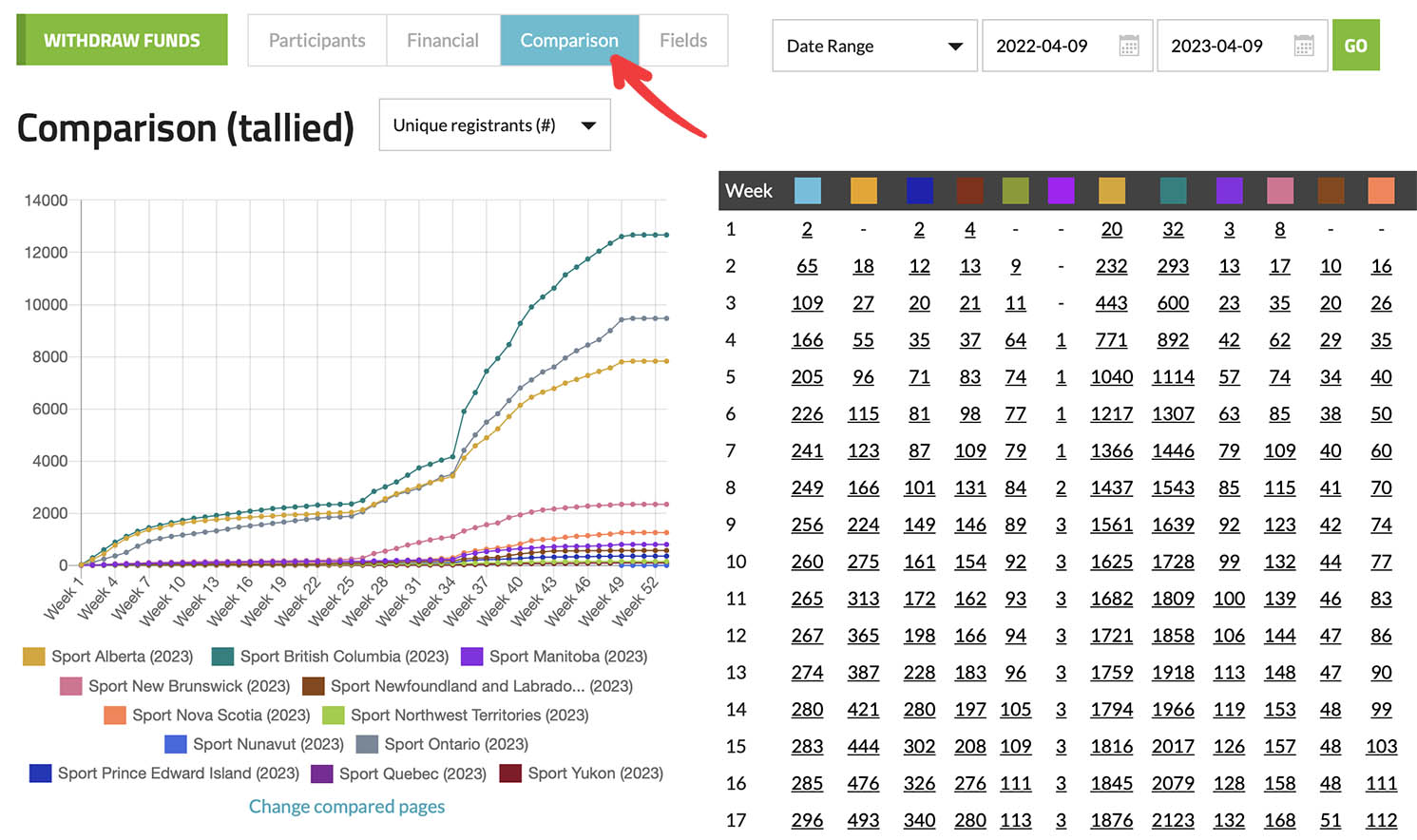
Task: Open the end date calendar picker icon
Action: tap(1303, 46)
